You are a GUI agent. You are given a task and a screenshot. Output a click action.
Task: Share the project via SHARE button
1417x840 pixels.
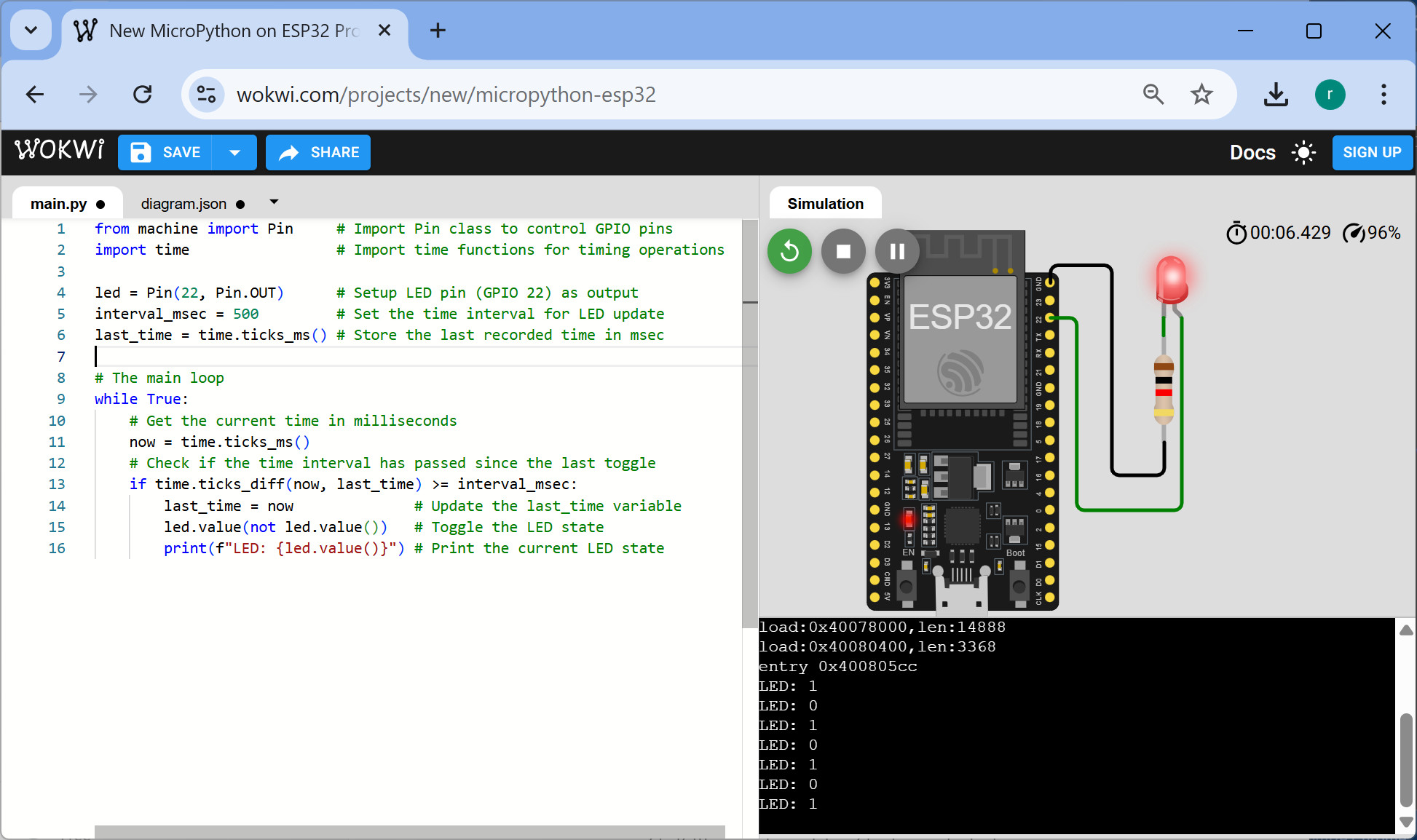(x=318, y=152)
